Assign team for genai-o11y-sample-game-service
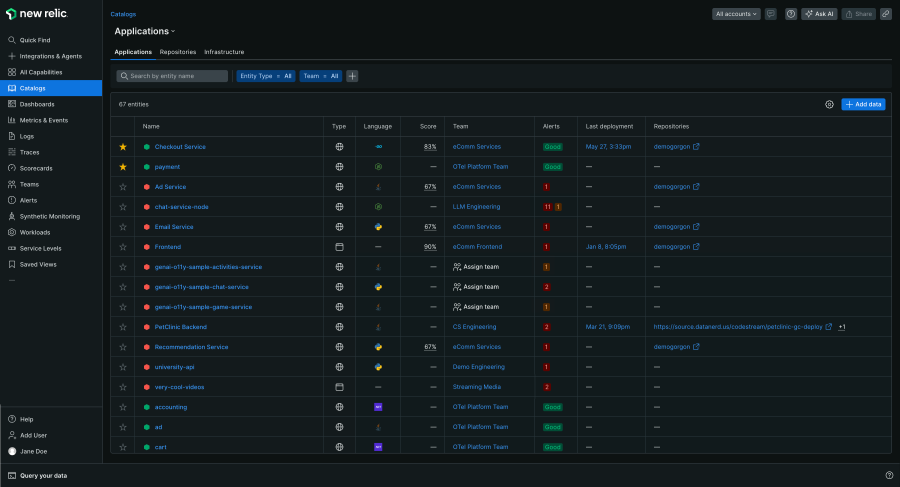 click(x=476, y=307)
